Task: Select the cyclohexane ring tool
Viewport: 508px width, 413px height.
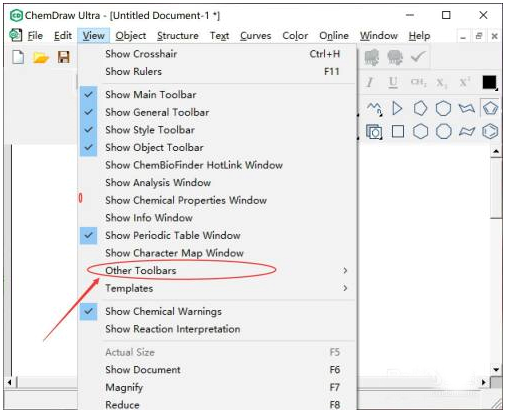Action: pos(420,131)
